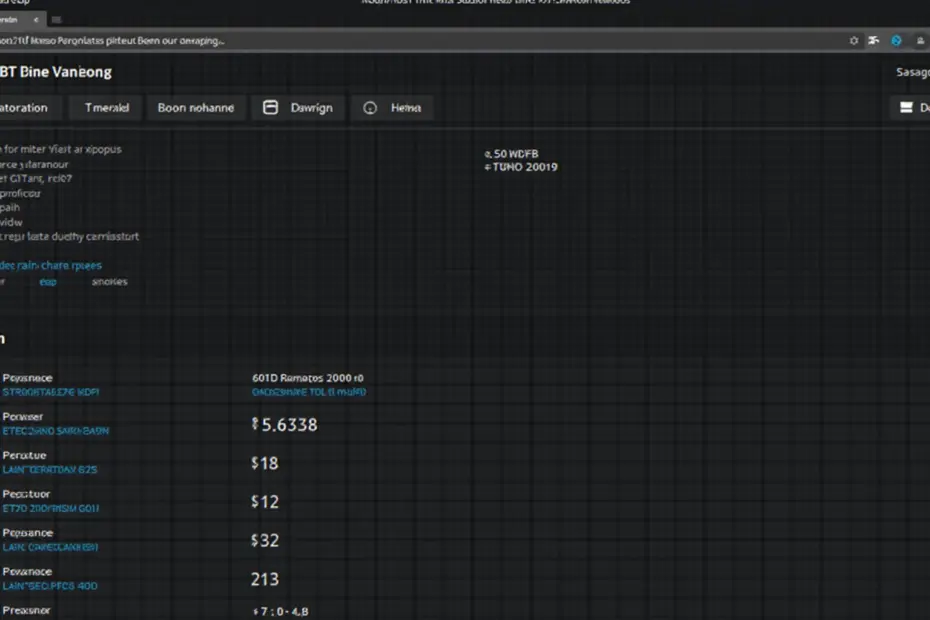Click the new tab button beside the browser tab

56,20
